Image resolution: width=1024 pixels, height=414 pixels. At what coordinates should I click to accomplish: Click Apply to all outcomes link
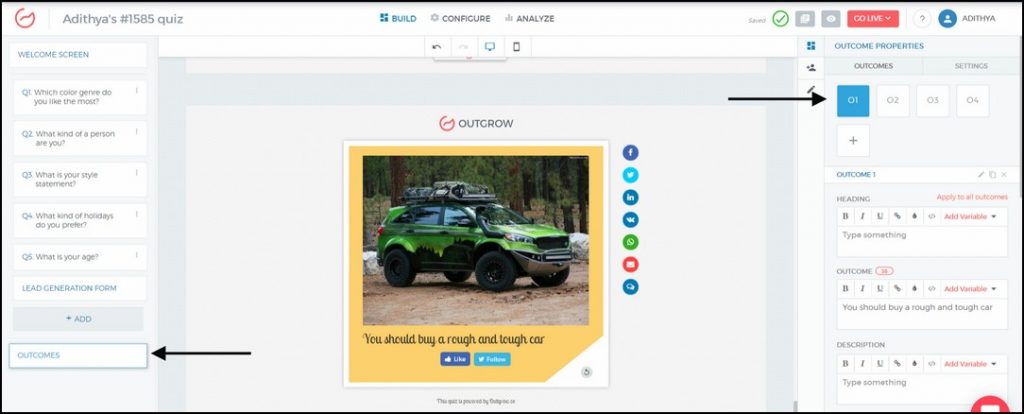pos(971,197)
